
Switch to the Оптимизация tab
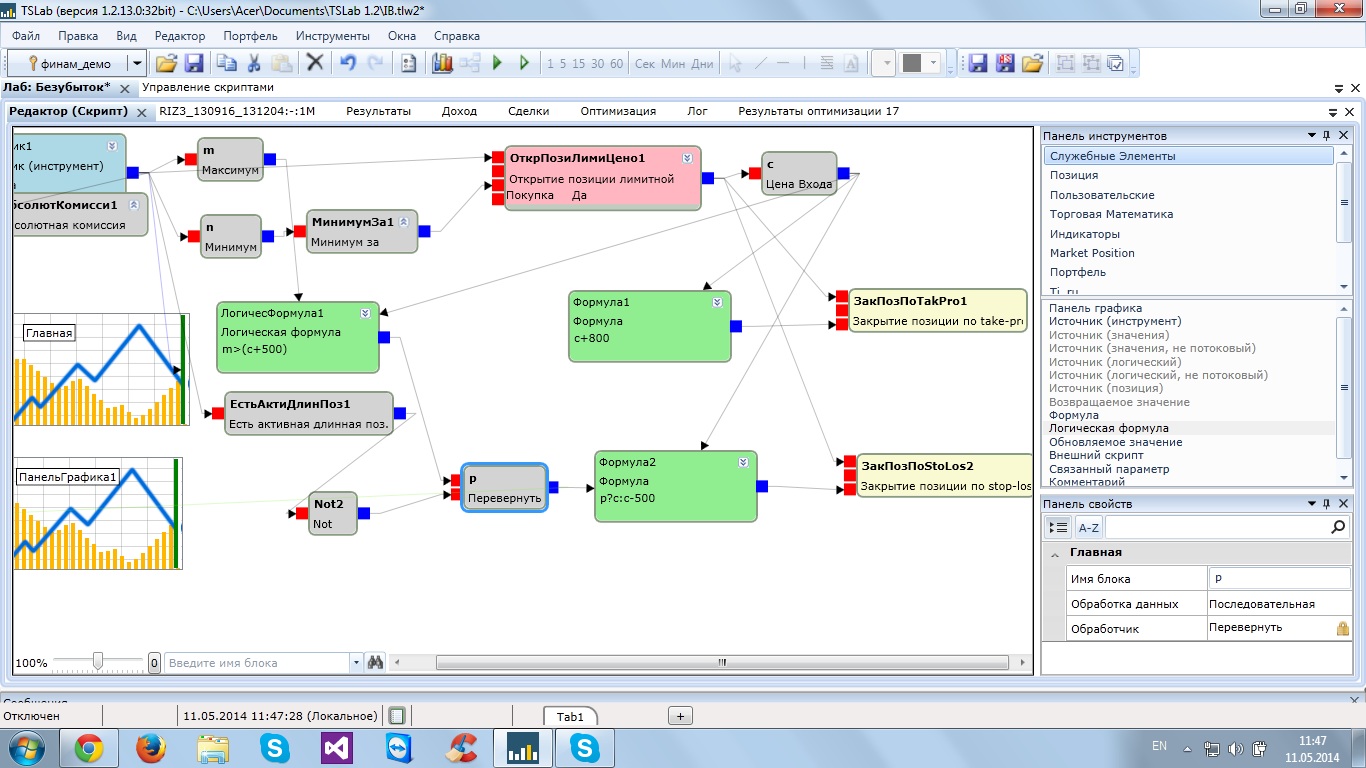coord(618,111)
